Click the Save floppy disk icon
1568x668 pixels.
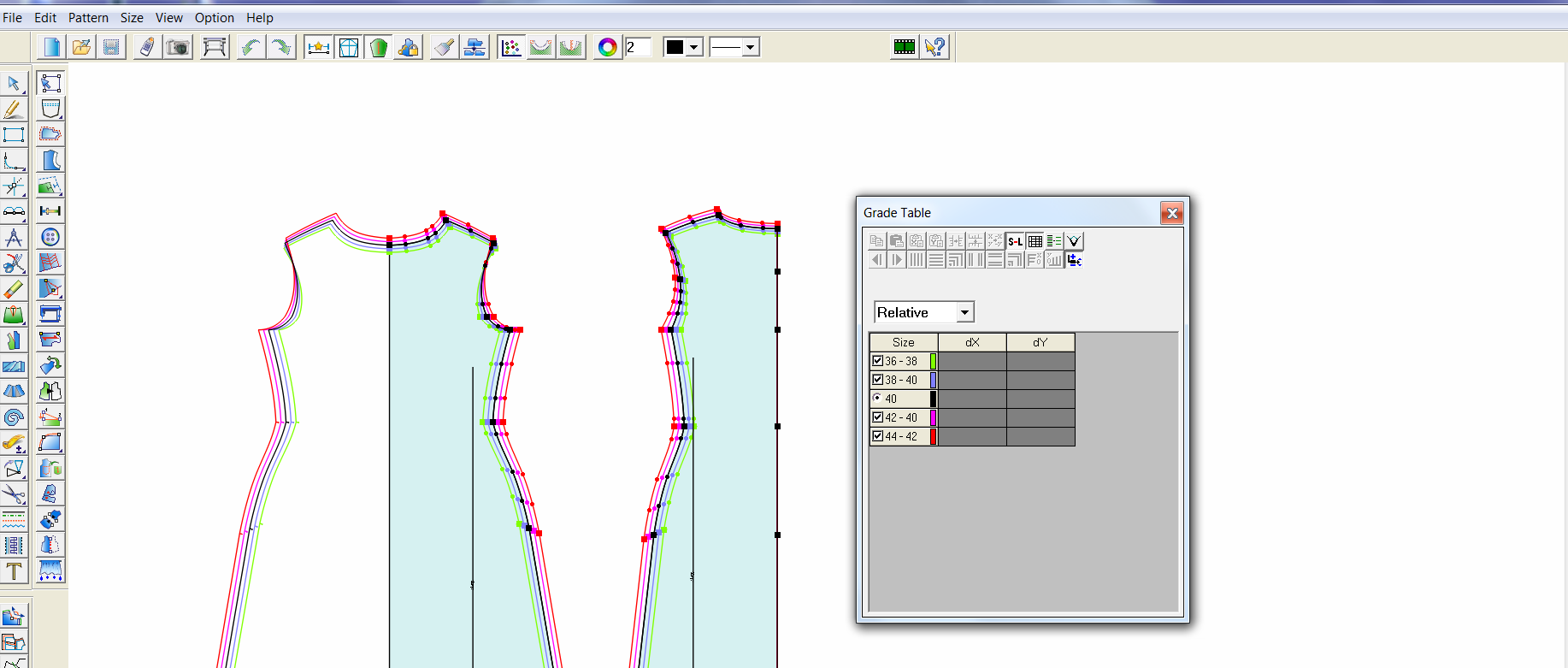click(111, 47)
